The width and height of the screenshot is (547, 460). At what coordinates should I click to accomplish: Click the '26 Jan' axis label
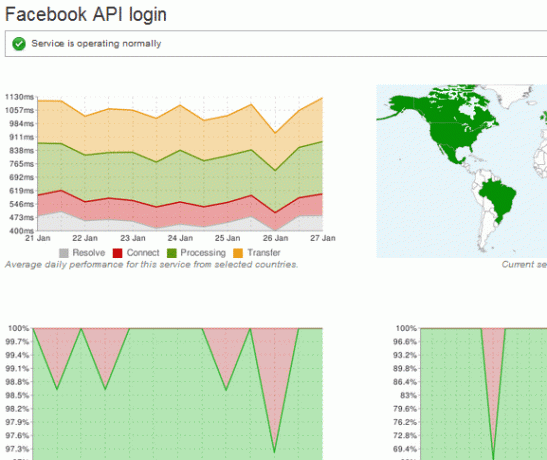[x=275, y=238]
